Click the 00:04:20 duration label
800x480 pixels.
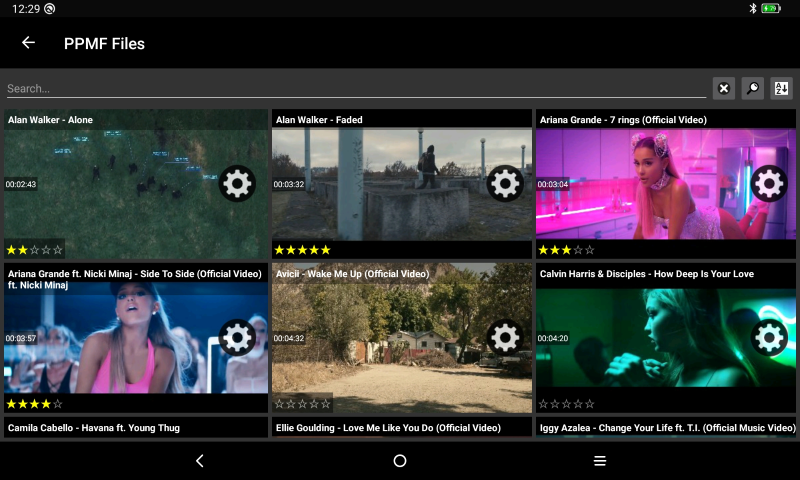click(x=553, y=338)
